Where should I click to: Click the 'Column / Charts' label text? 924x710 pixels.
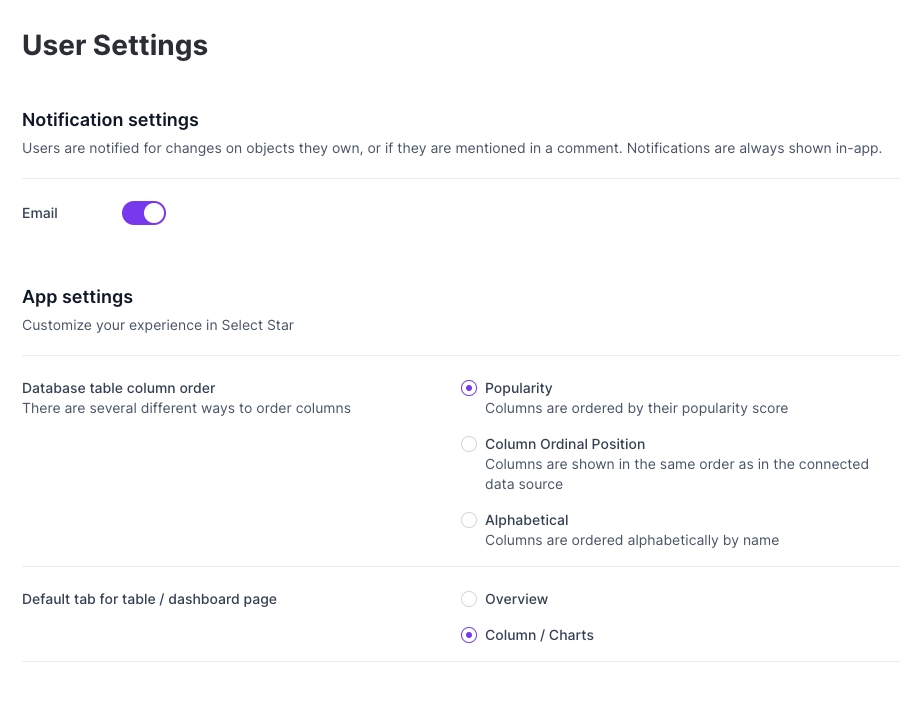[539, 635]
